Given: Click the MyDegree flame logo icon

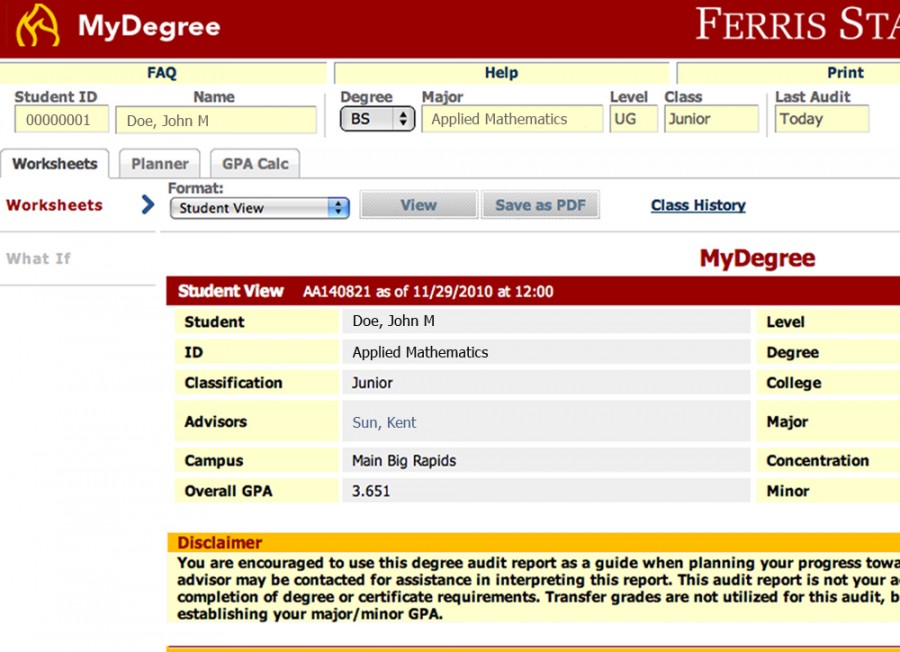Looking at the screenshot, I should (x=38, y=26).
